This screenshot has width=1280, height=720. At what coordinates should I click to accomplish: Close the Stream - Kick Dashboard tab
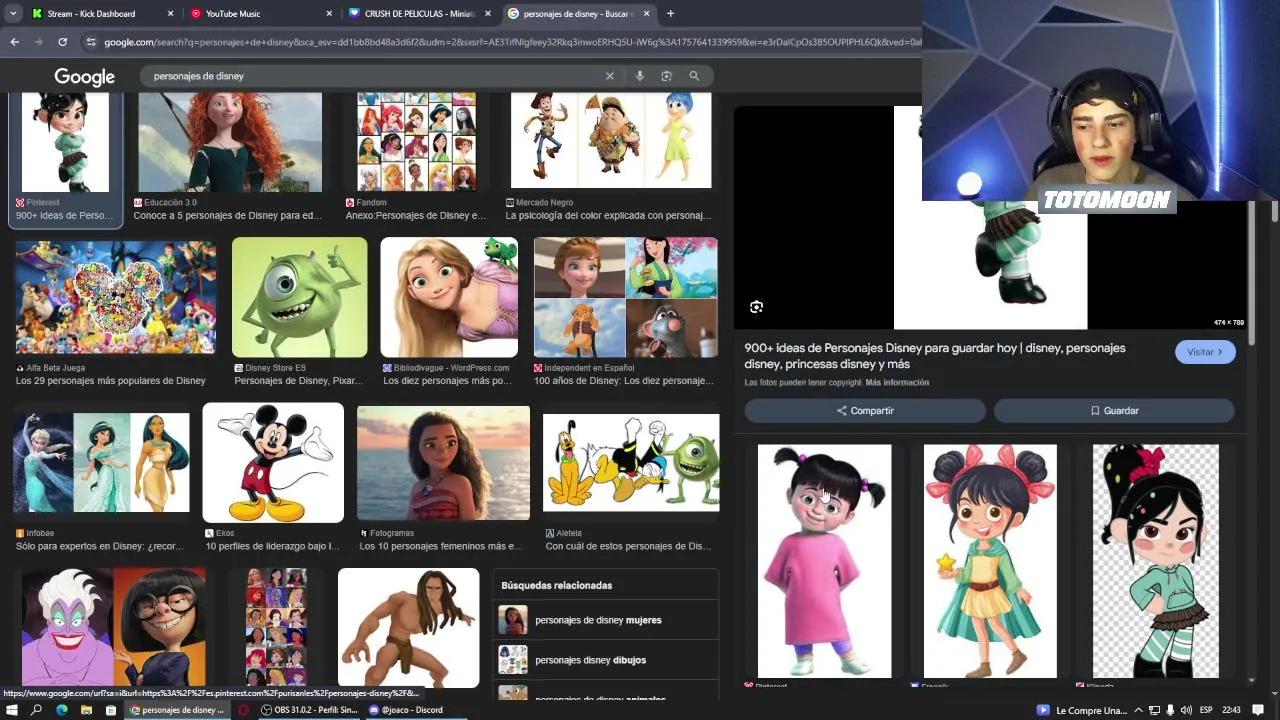click(170, 14)
